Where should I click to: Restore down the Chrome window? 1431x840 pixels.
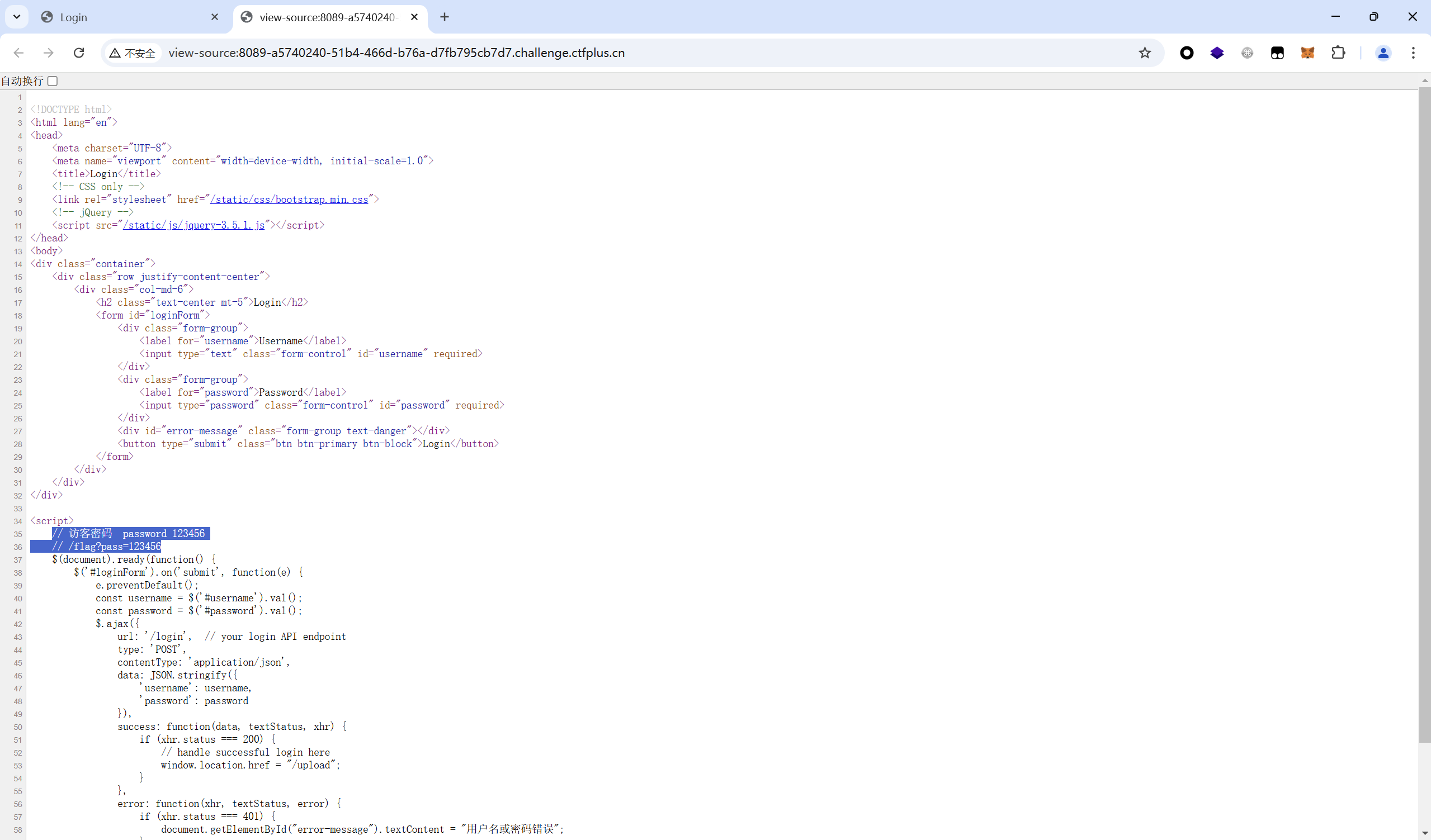click(1373, 17)
